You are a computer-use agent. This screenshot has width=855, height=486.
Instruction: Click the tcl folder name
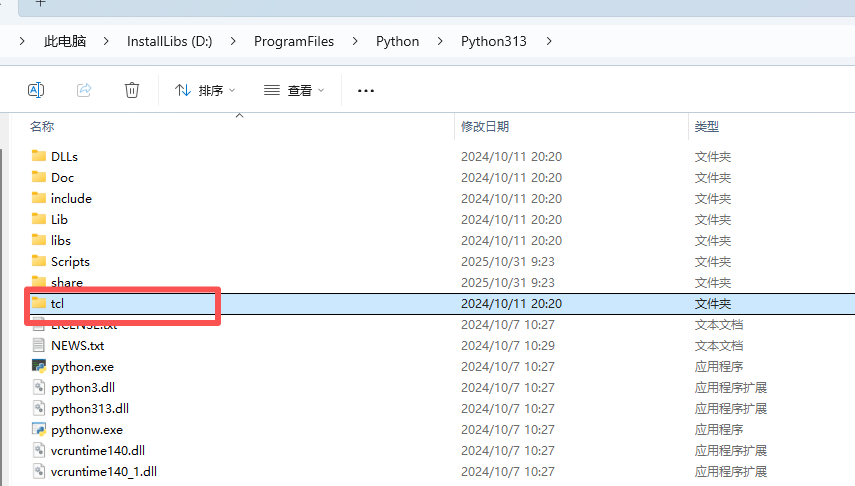(57, 304)
